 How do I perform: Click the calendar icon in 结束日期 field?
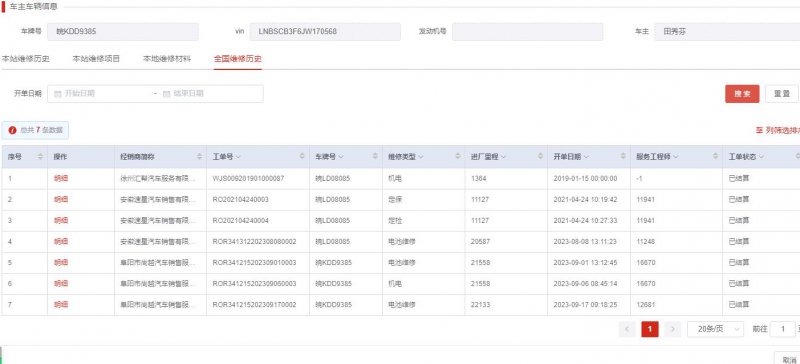point(166,93)
